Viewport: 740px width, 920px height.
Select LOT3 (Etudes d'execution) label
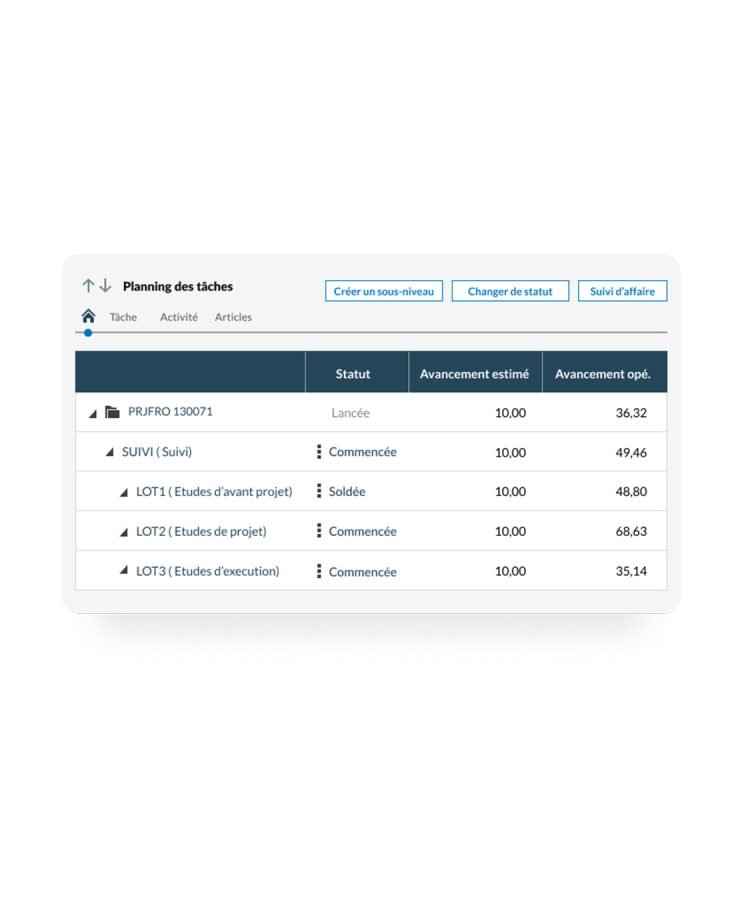pos(208,571)
